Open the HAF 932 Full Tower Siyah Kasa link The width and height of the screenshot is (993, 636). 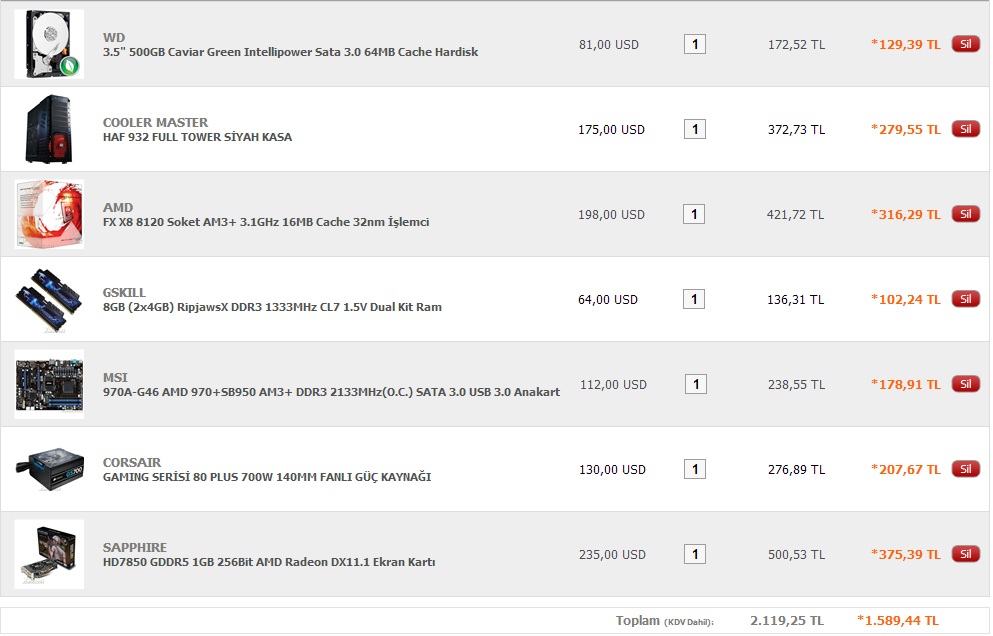tap(197, 137)
